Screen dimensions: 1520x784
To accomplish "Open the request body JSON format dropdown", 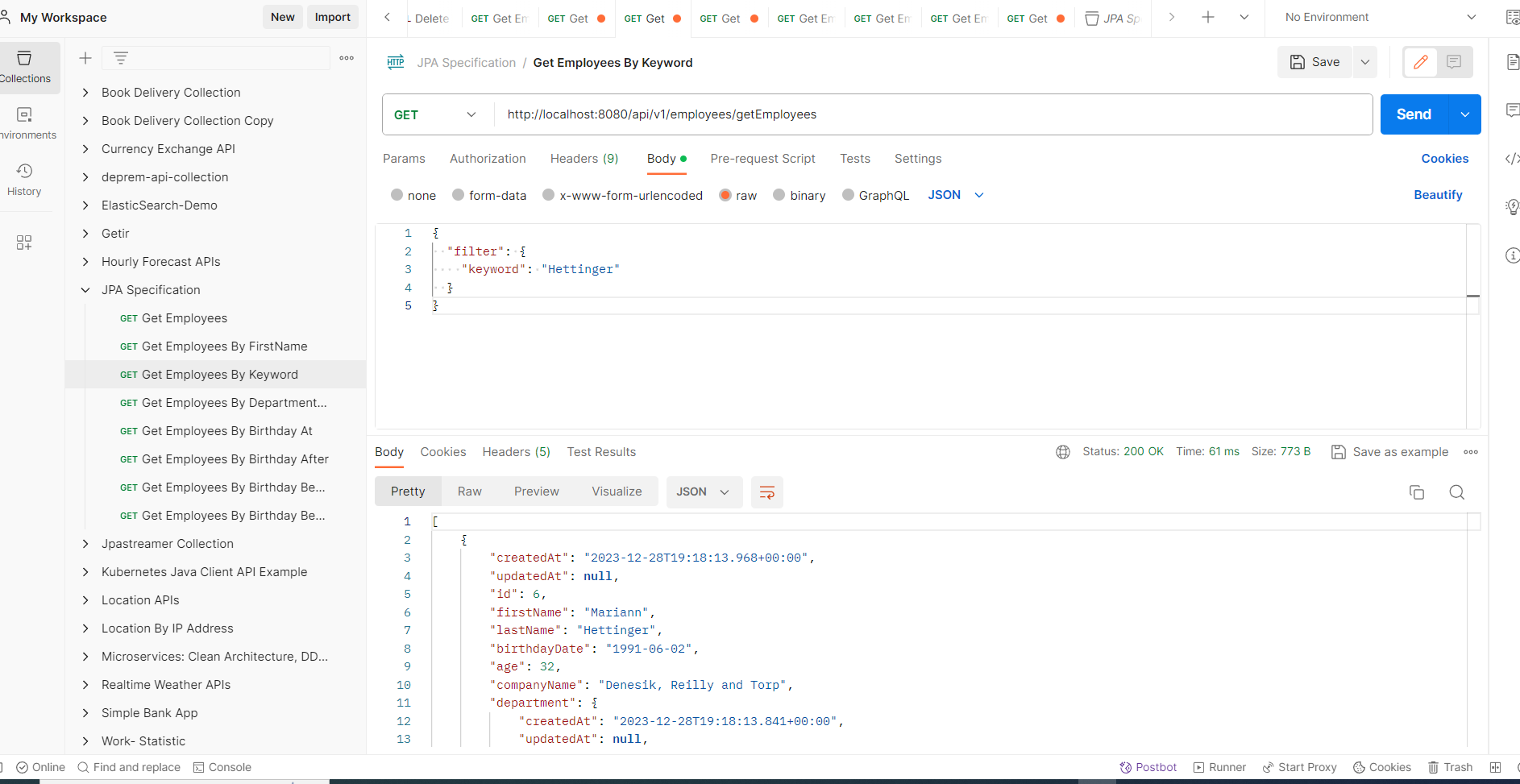I will (x=956, y=195).
